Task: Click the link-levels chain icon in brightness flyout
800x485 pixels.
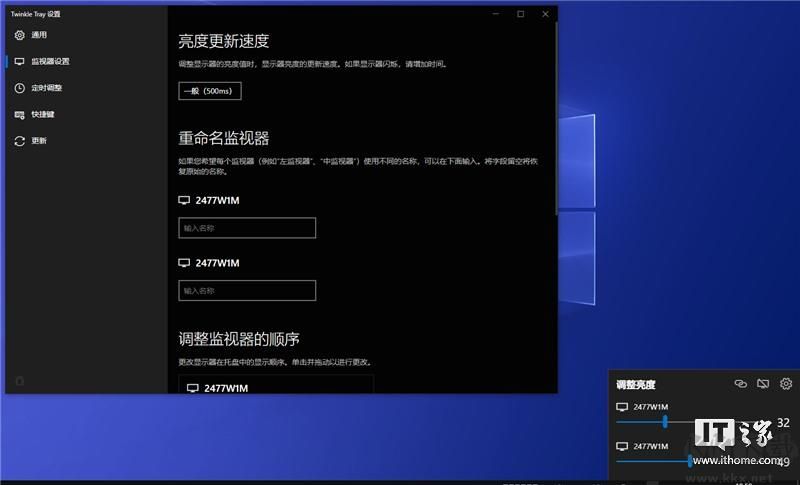Action: click(740, 384)
